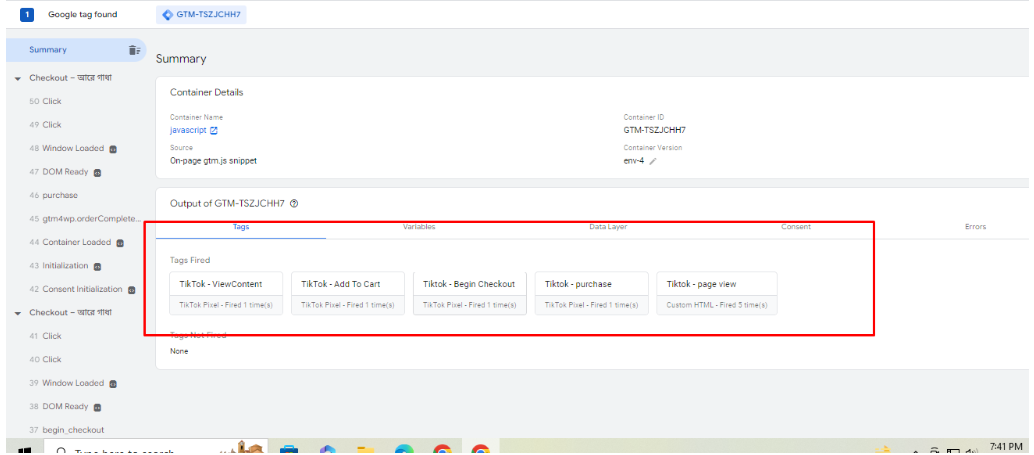Select event 48 Window Loaded
The image size is (1034, 455).
(68, 149)
